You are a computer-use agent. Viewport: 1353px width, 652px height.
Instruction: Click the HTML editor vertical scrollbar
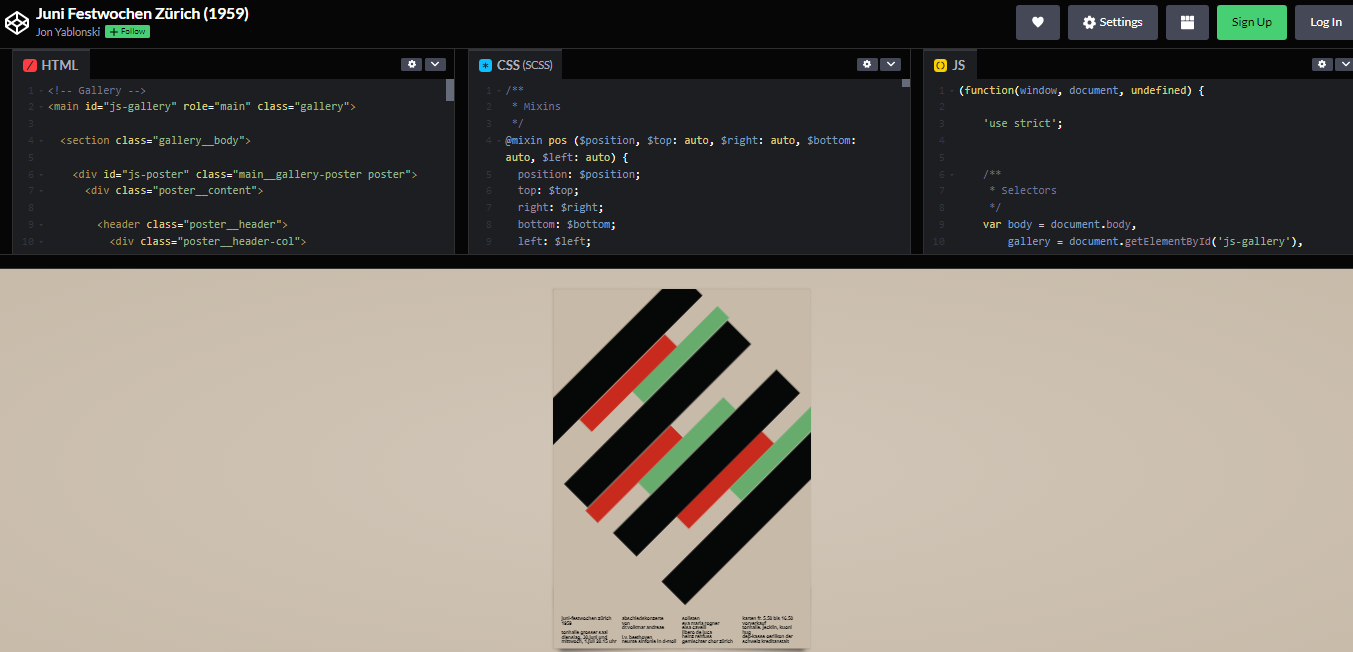(450, 91)
